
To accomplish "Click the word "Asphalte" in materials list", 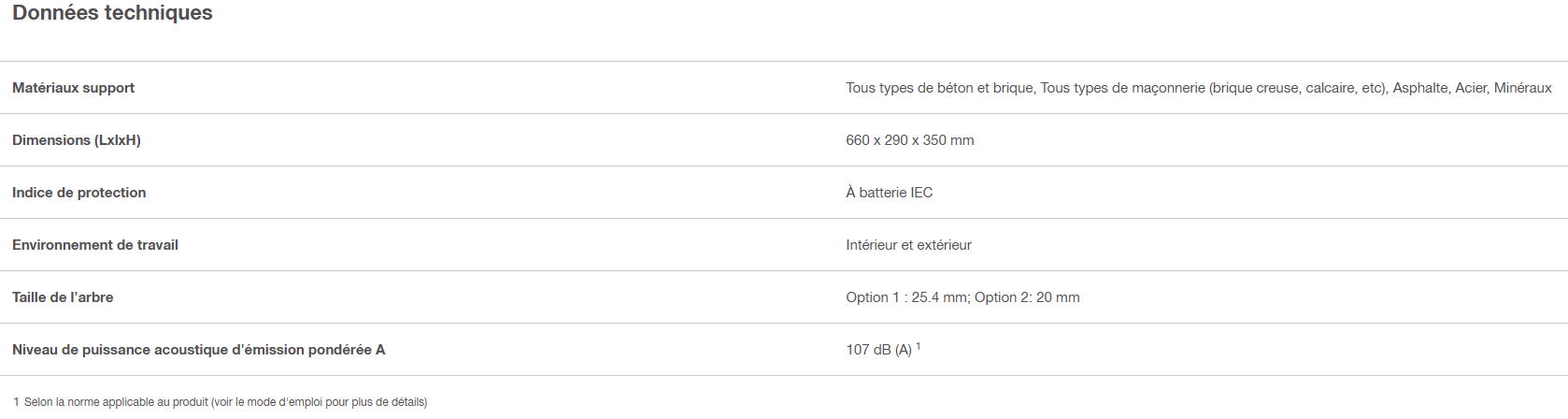I will 1419,88.
